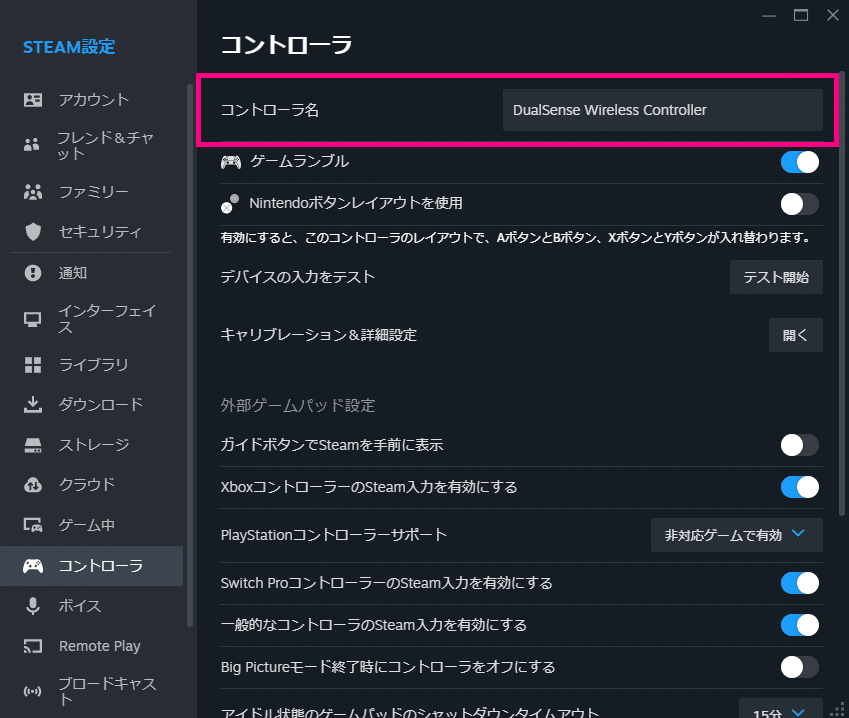Enable Big Pictureモード終了時にコントローラをオフ toggle
This screenshot has height=718, width=849.
[800, 667]
